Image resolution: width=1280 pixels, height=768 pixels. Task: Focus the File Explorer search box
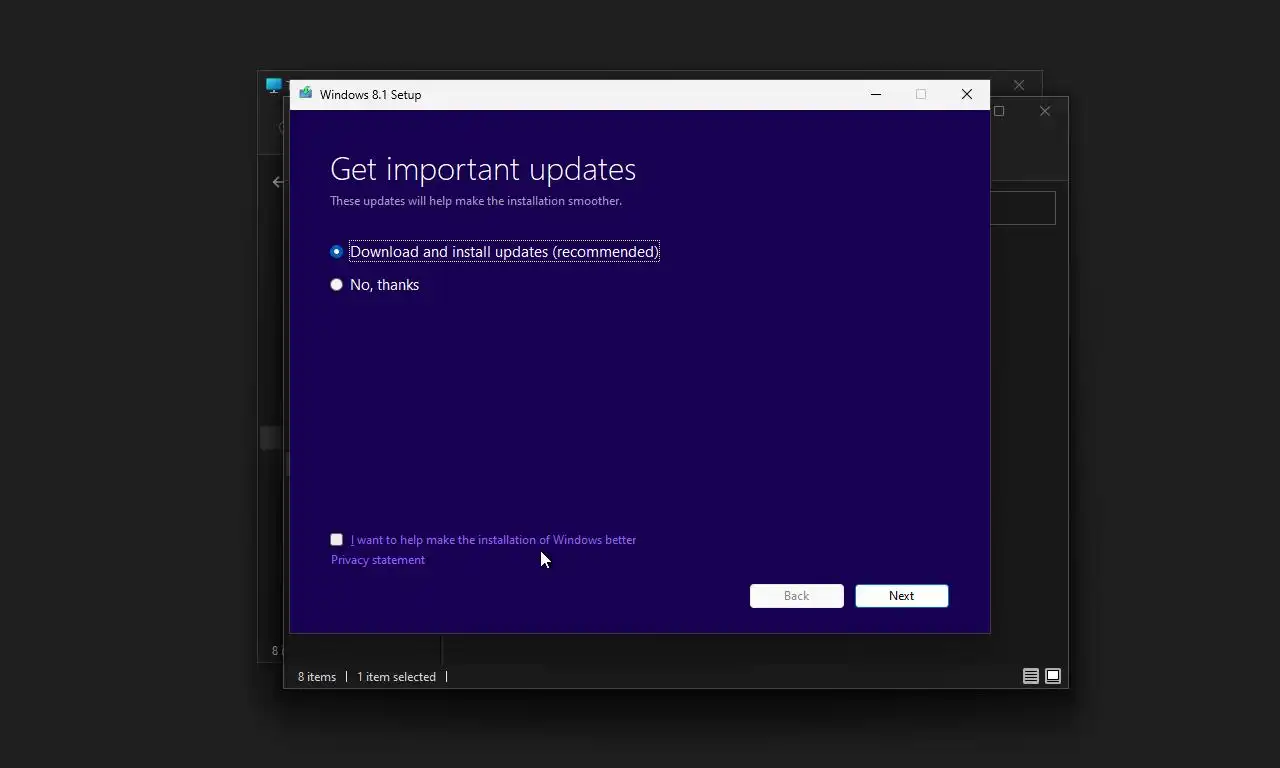1022,208
